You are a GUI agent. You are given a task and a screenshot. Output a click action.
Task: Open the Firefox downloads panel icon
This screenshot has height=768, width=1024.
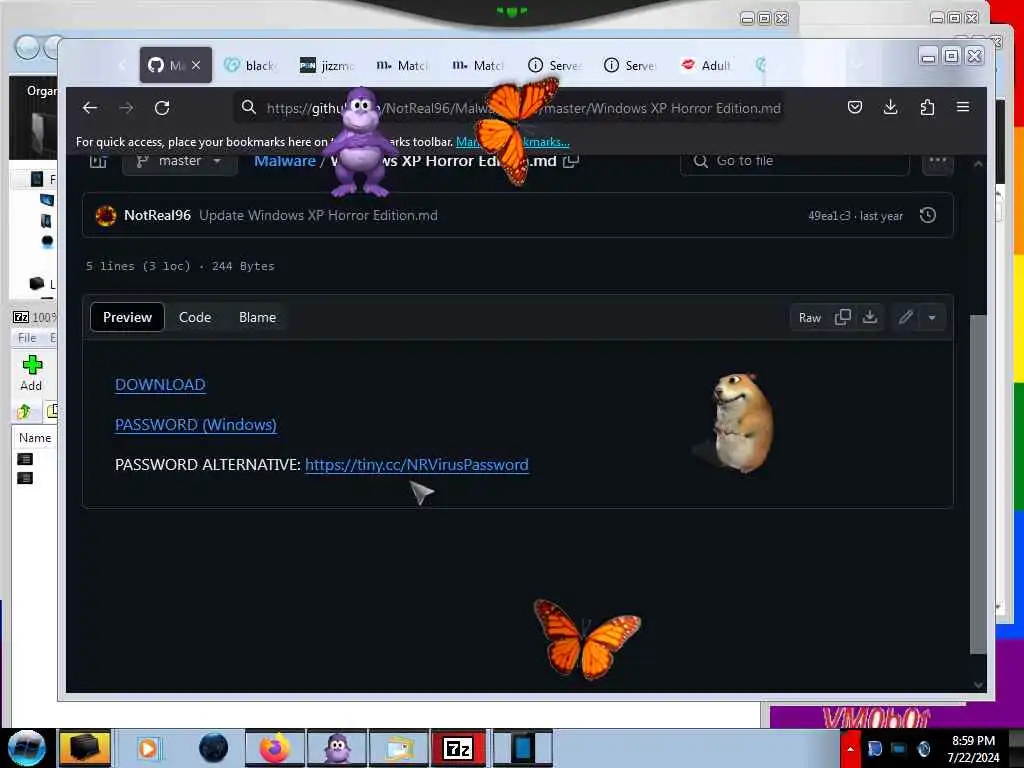coord(890,108)
